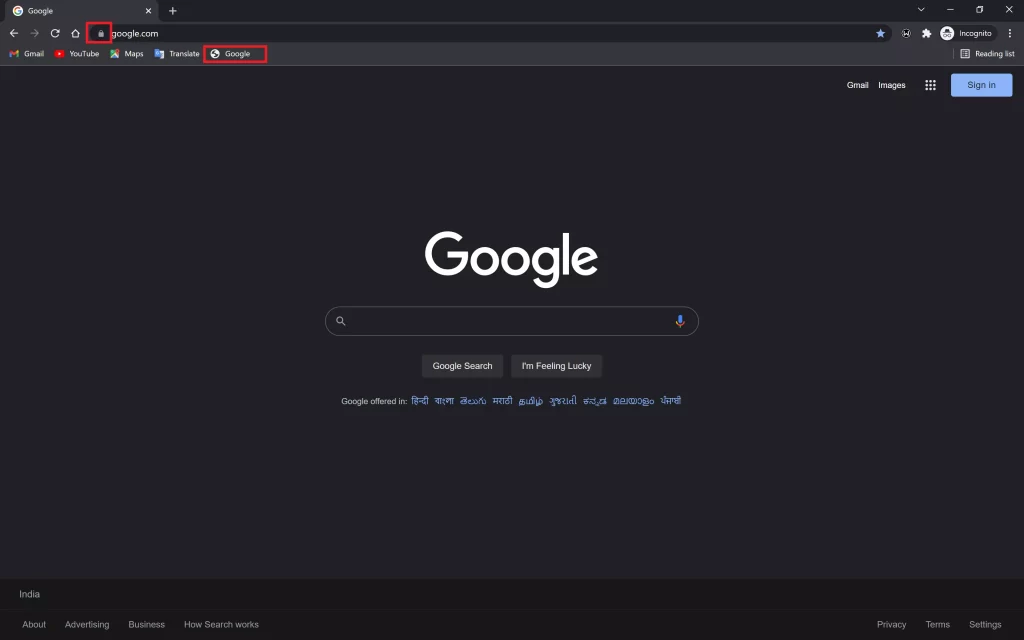Screen dimensions: 1024x640
Task: Open the Reading list panel
Action: (988, 54)
